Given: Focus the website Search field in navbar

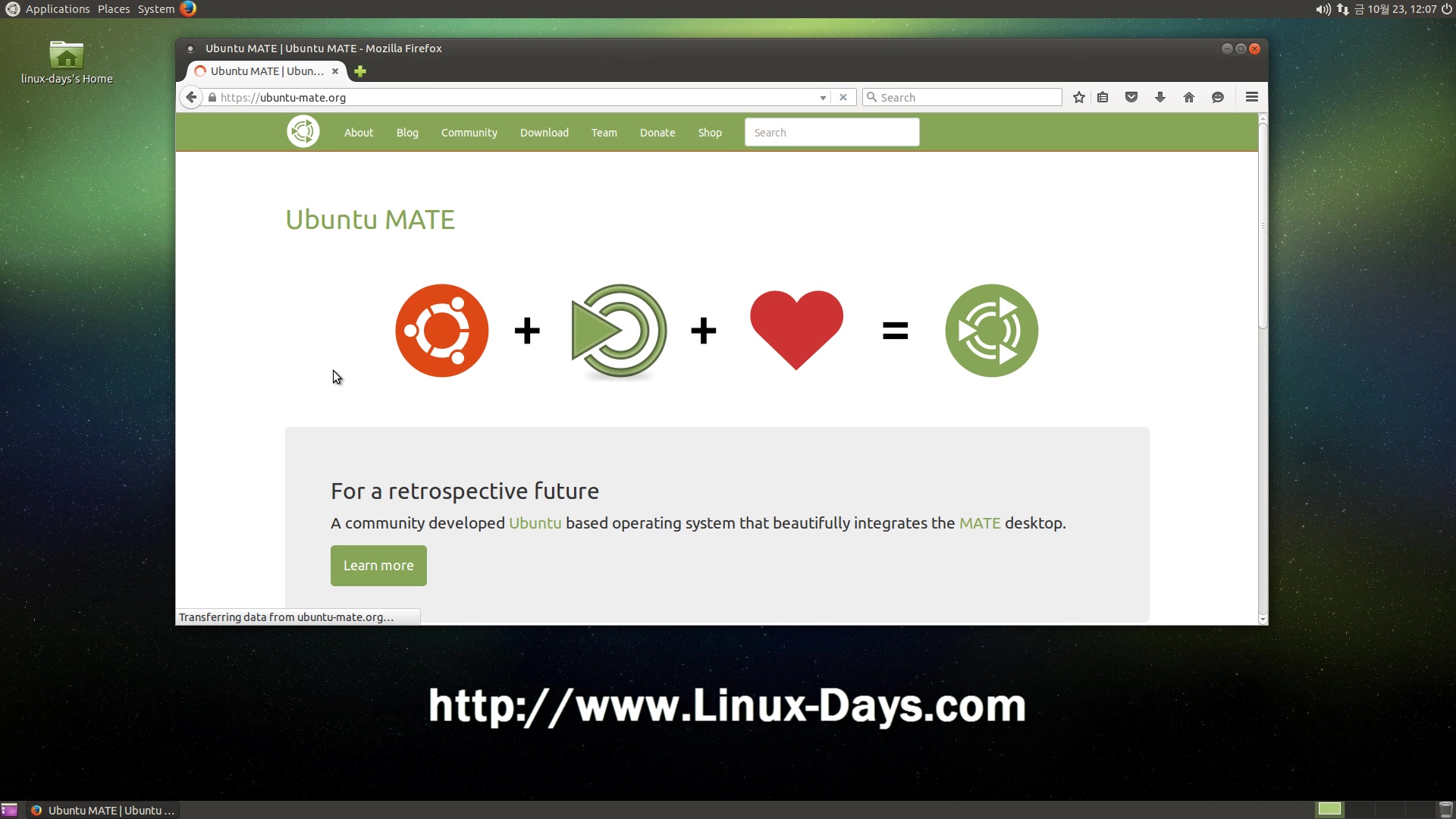Looking at the screenshot, I should [832, 132].
